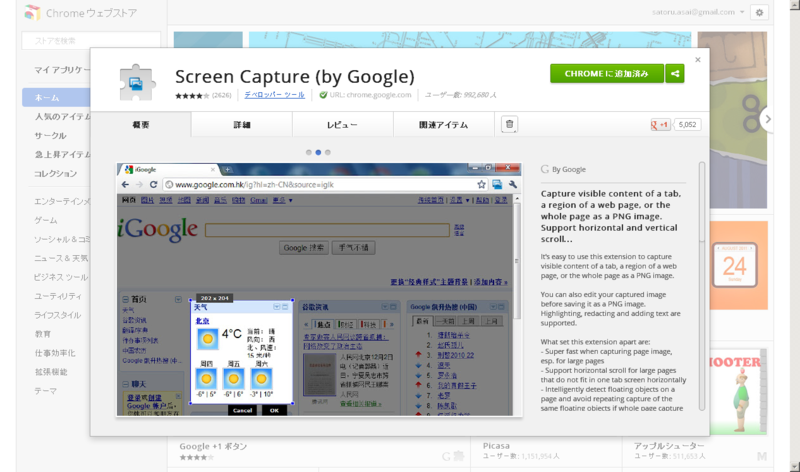Click the (2626) ratings count

coord(221,95)
